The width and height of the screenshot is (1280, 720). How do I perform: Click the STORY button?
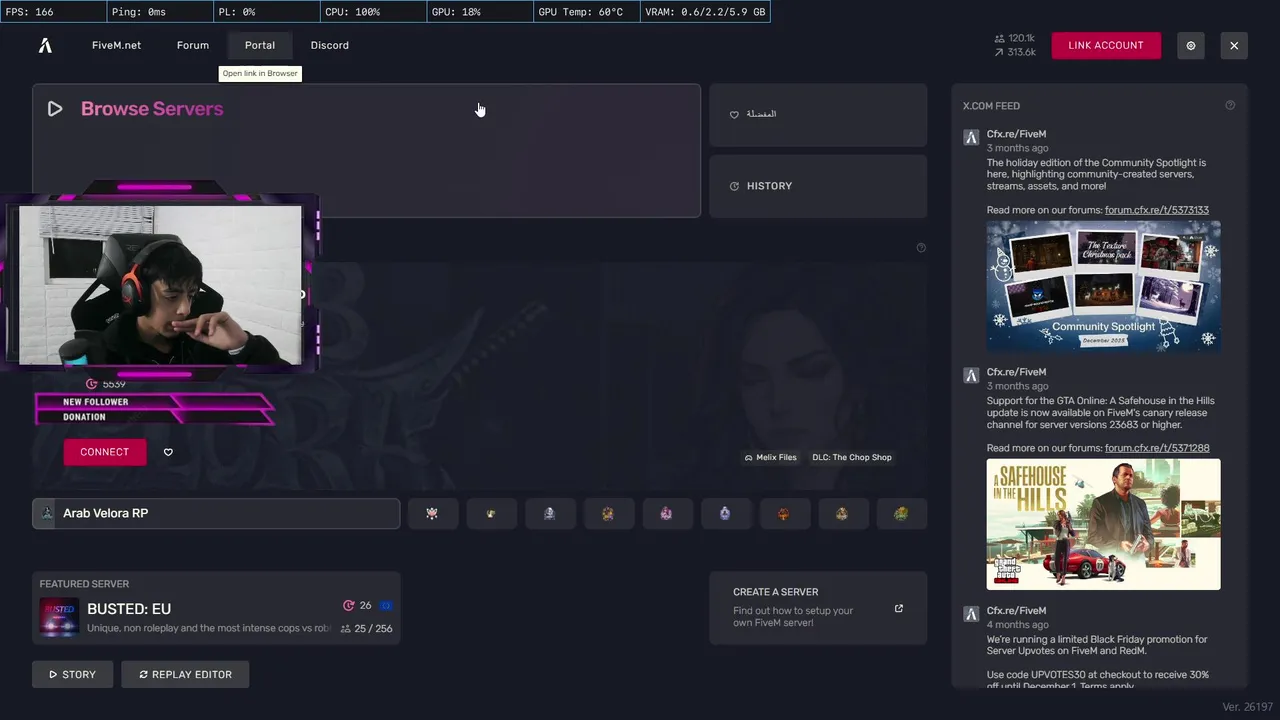[73, 674]
